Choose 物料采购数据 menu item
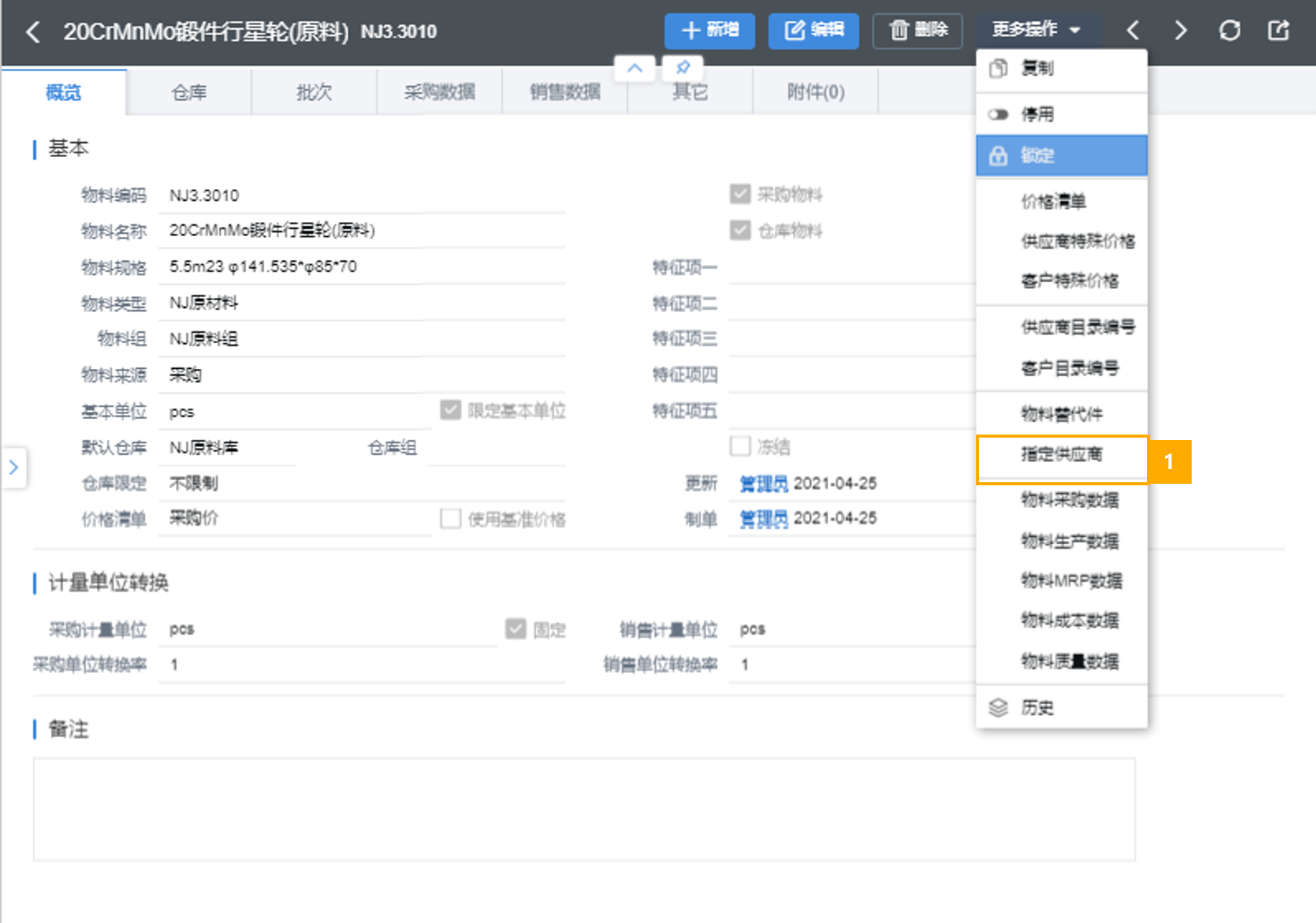Screen dimensions: 1316x923 point(1061,500)
